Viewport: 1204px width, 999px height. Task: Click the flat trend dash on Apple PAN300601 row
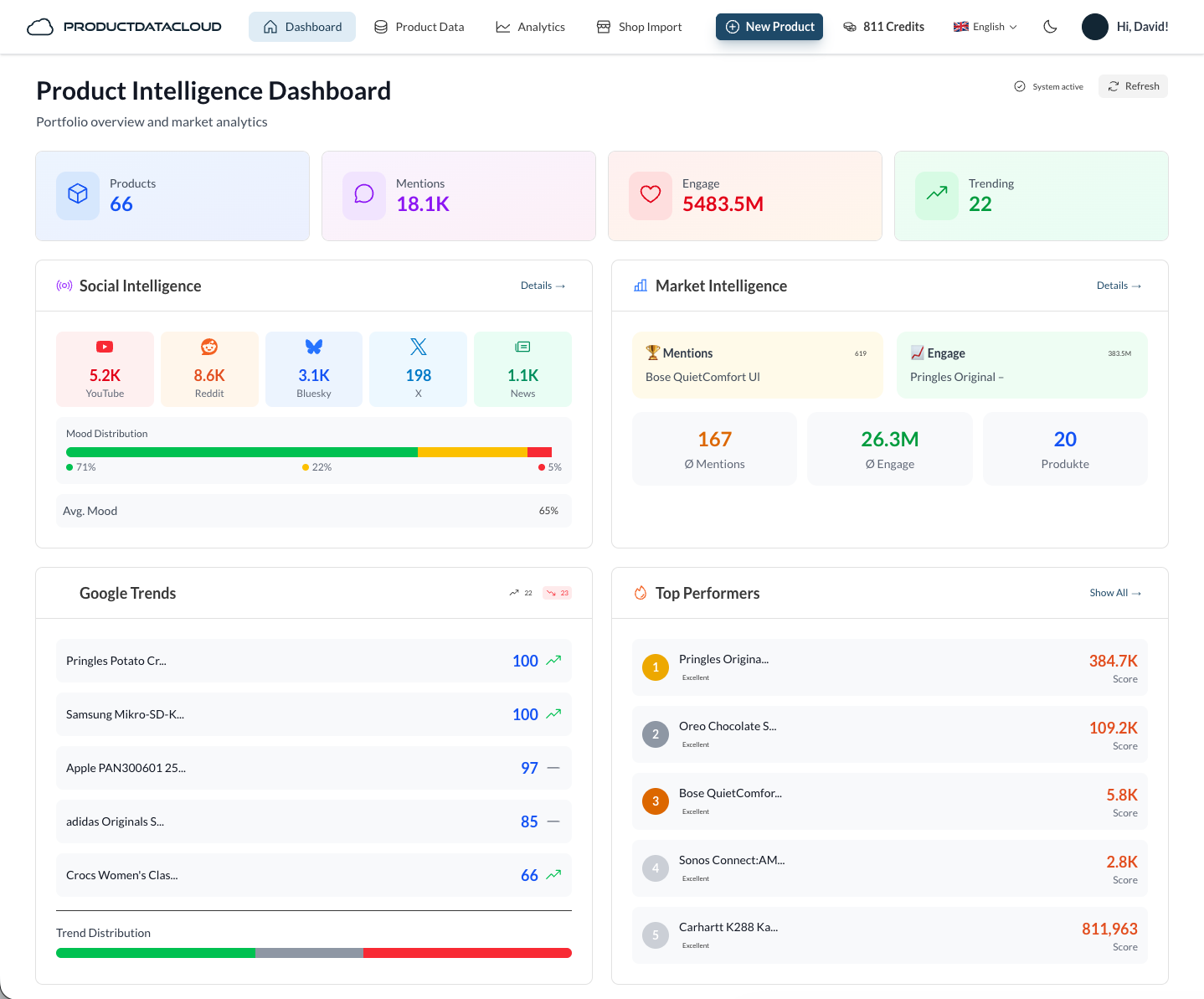coord(553,768)
